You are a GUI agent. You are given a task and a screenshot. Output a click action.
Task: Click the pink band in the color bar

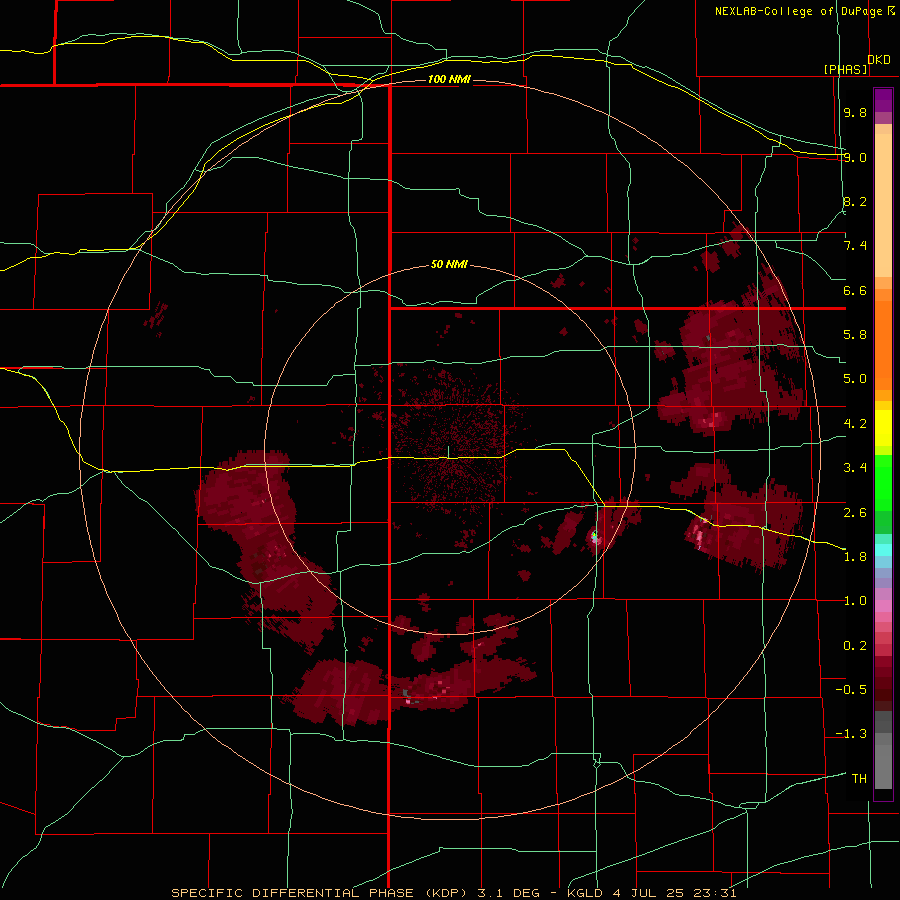883,606
